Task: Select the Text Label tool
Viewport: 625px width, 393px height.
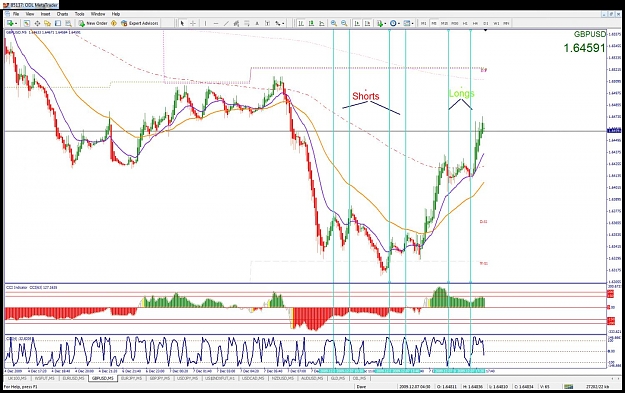Action: pos(267,24)
